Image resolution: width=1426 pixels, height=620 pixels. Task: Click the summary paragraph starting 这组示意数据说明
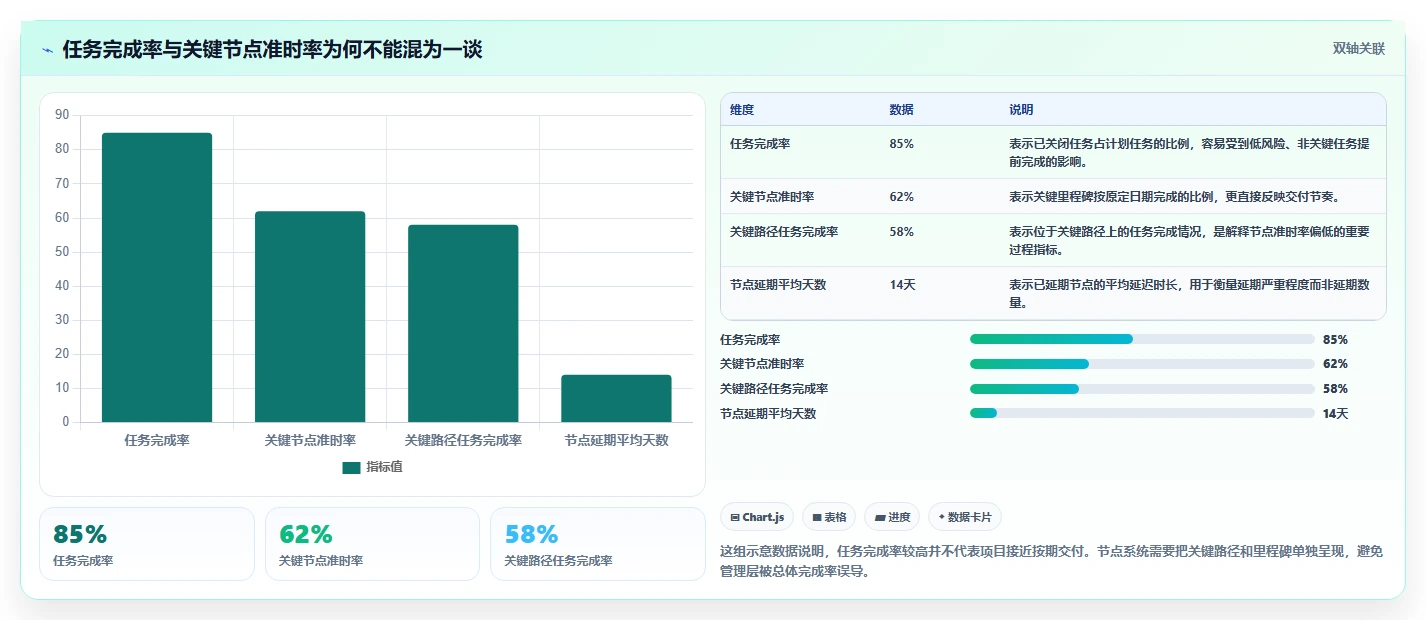1052,561
